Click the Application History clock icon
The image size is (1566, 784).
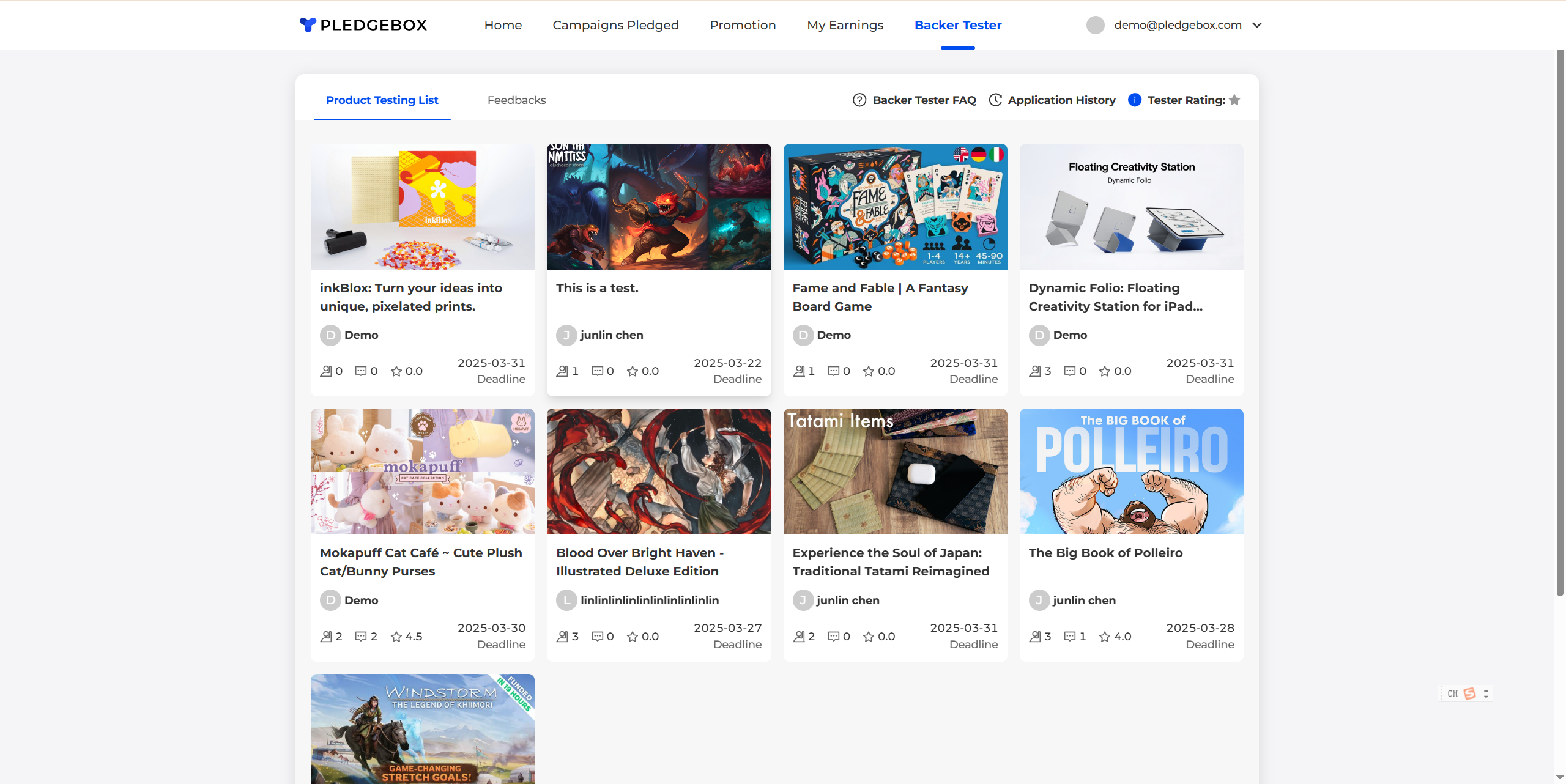coord(995,100)
